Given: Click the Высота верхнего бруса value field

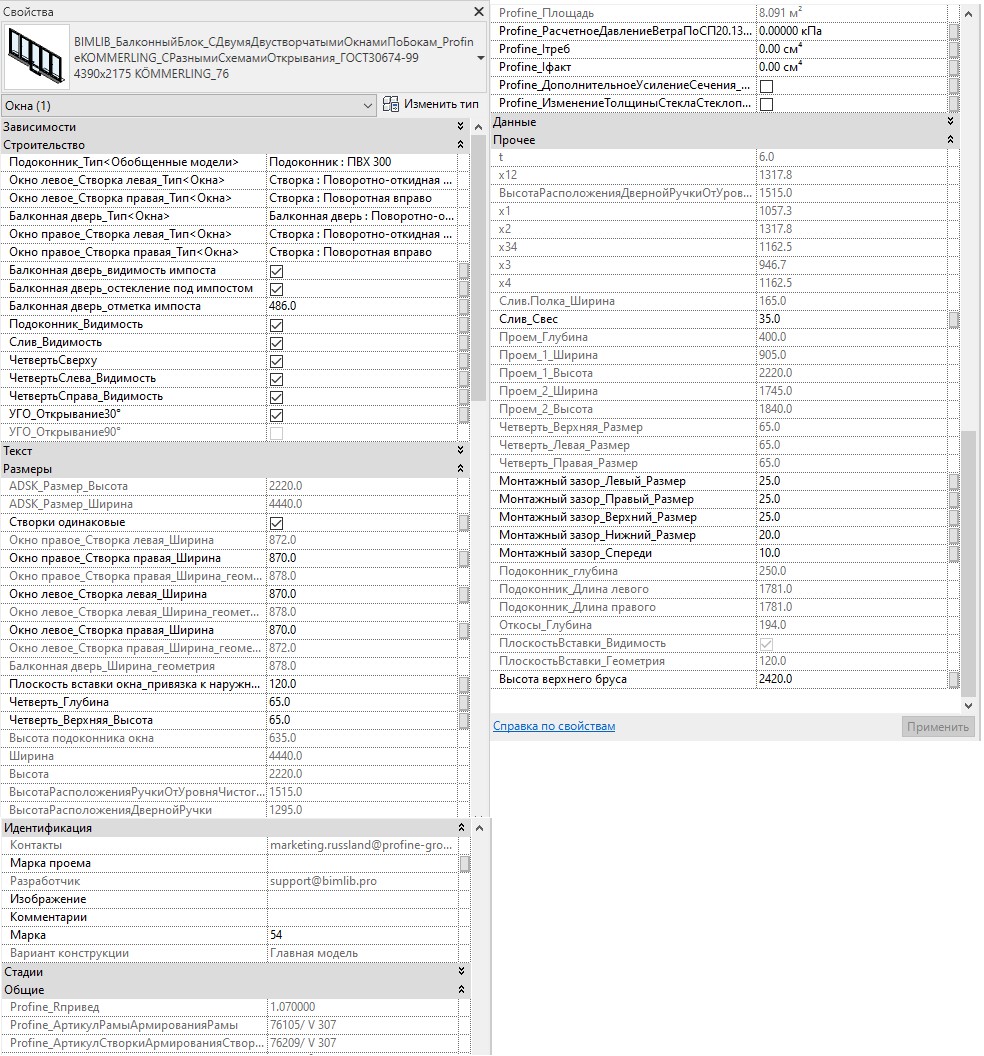Looking at the screenshot, I should [850, 679].
